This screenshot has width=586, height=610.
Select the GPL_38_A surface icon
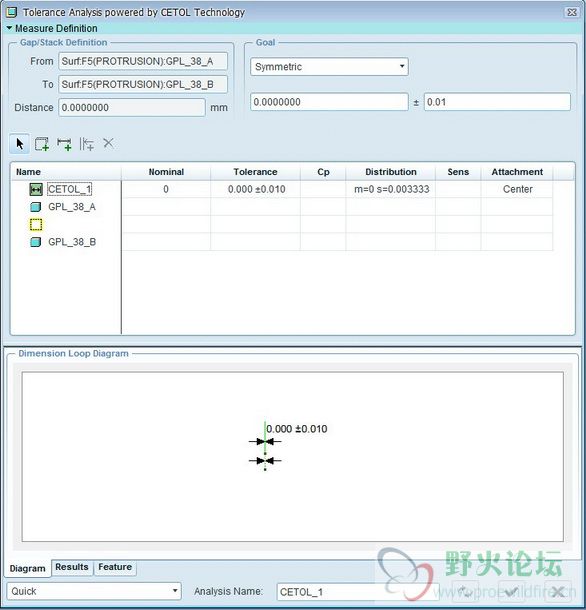36,207
